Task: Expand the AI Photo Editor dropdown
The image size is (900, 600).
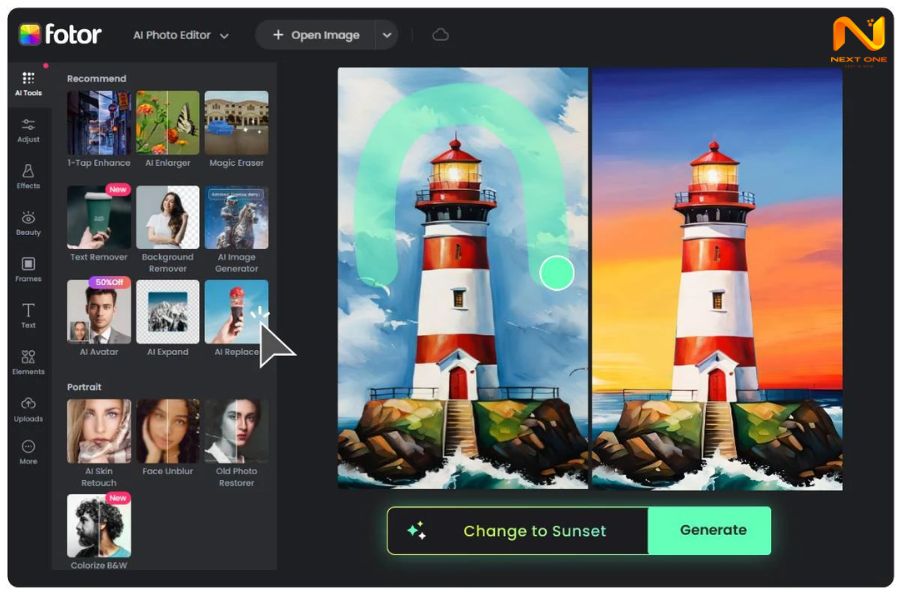Action: click(x=181, y=35)
